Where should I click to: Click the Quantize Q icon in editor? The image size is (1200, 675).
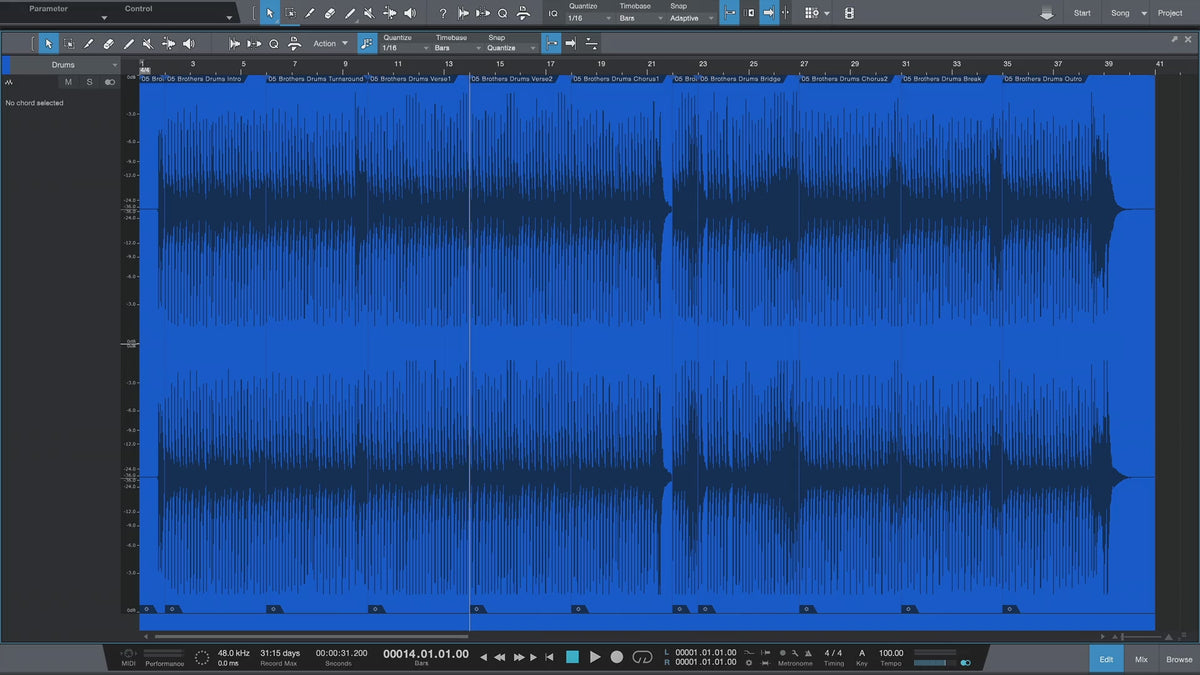click(x=274, y=44)
